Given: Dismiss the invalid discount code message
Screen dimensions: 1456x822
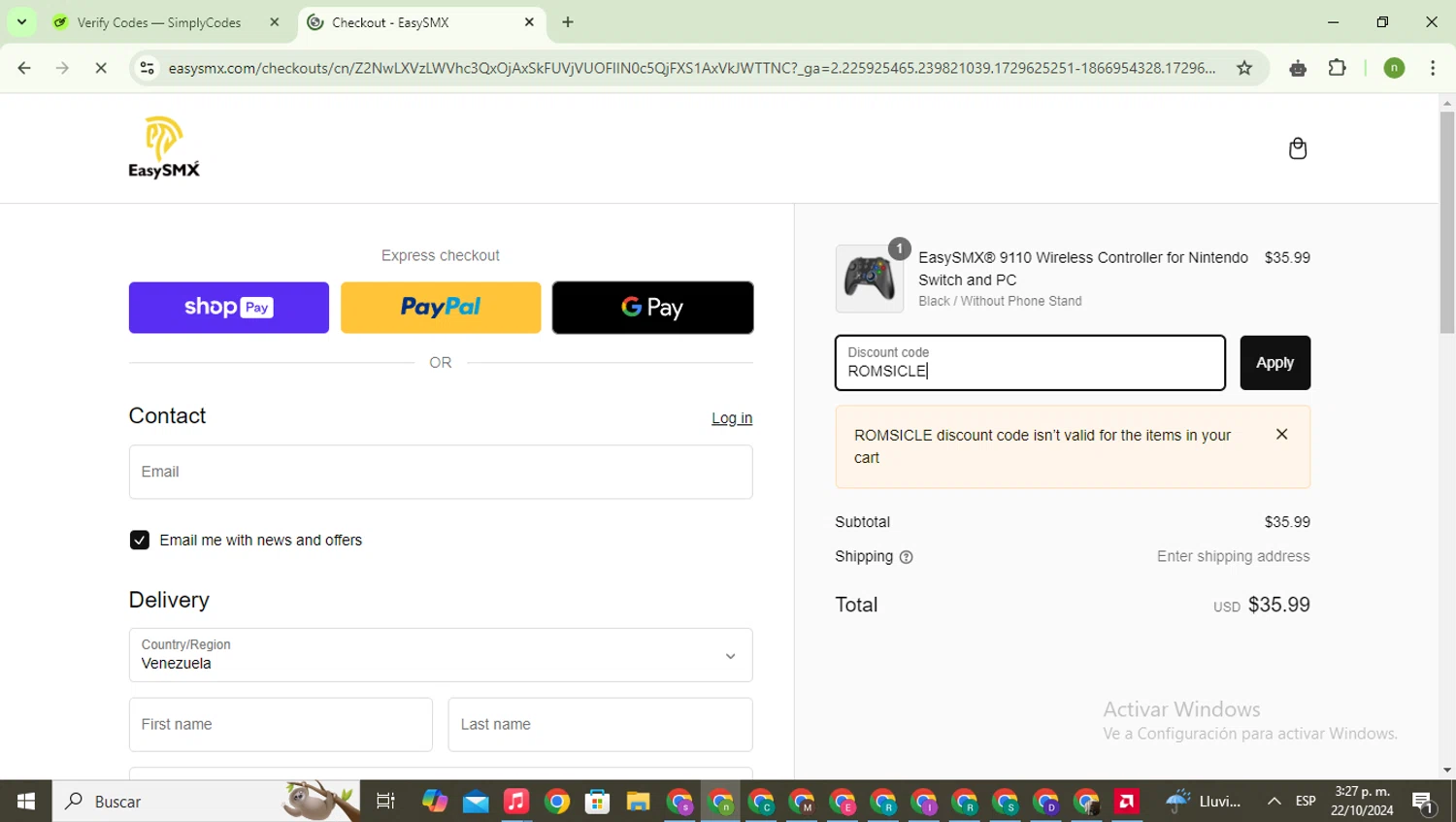Looking at the screenshot, I should pos(1281,434).
